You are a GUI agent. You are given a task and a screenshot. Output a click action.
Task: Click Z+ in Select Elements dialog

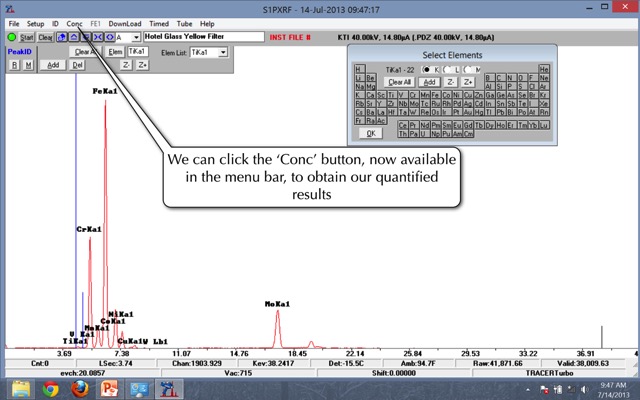468,82
